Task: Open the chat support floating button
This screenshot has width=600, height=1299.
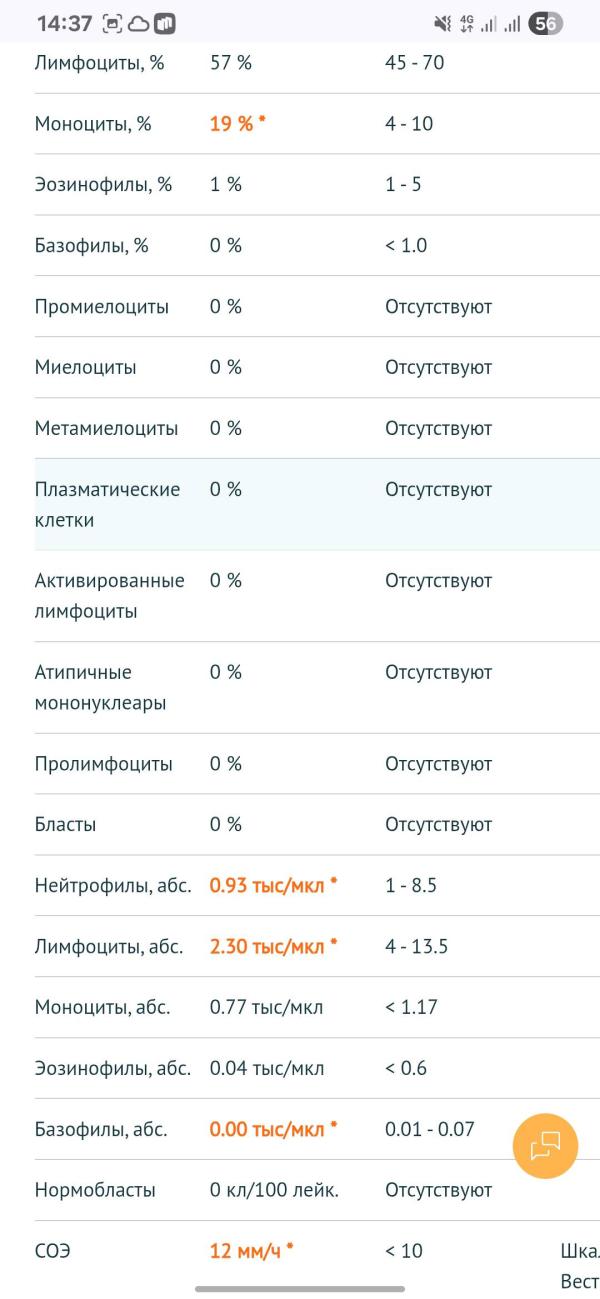Action: pyautogui.click(x=545, y=1146)
